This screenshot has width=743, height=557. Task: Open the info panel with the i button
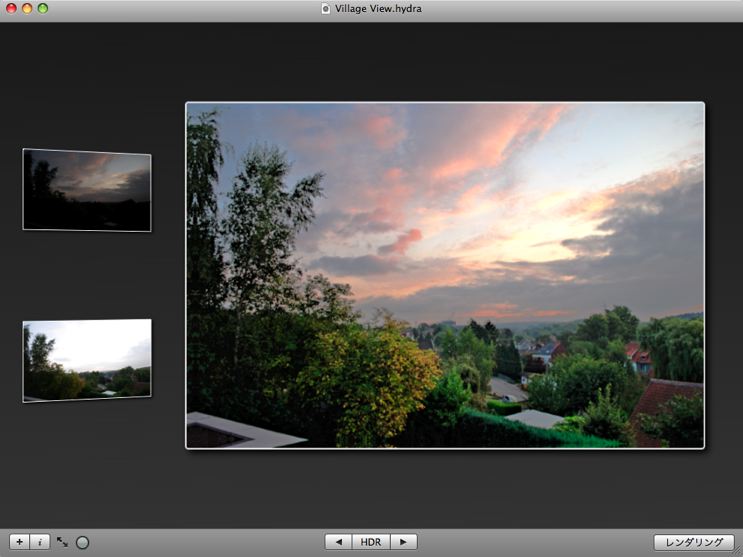[39, 542]
